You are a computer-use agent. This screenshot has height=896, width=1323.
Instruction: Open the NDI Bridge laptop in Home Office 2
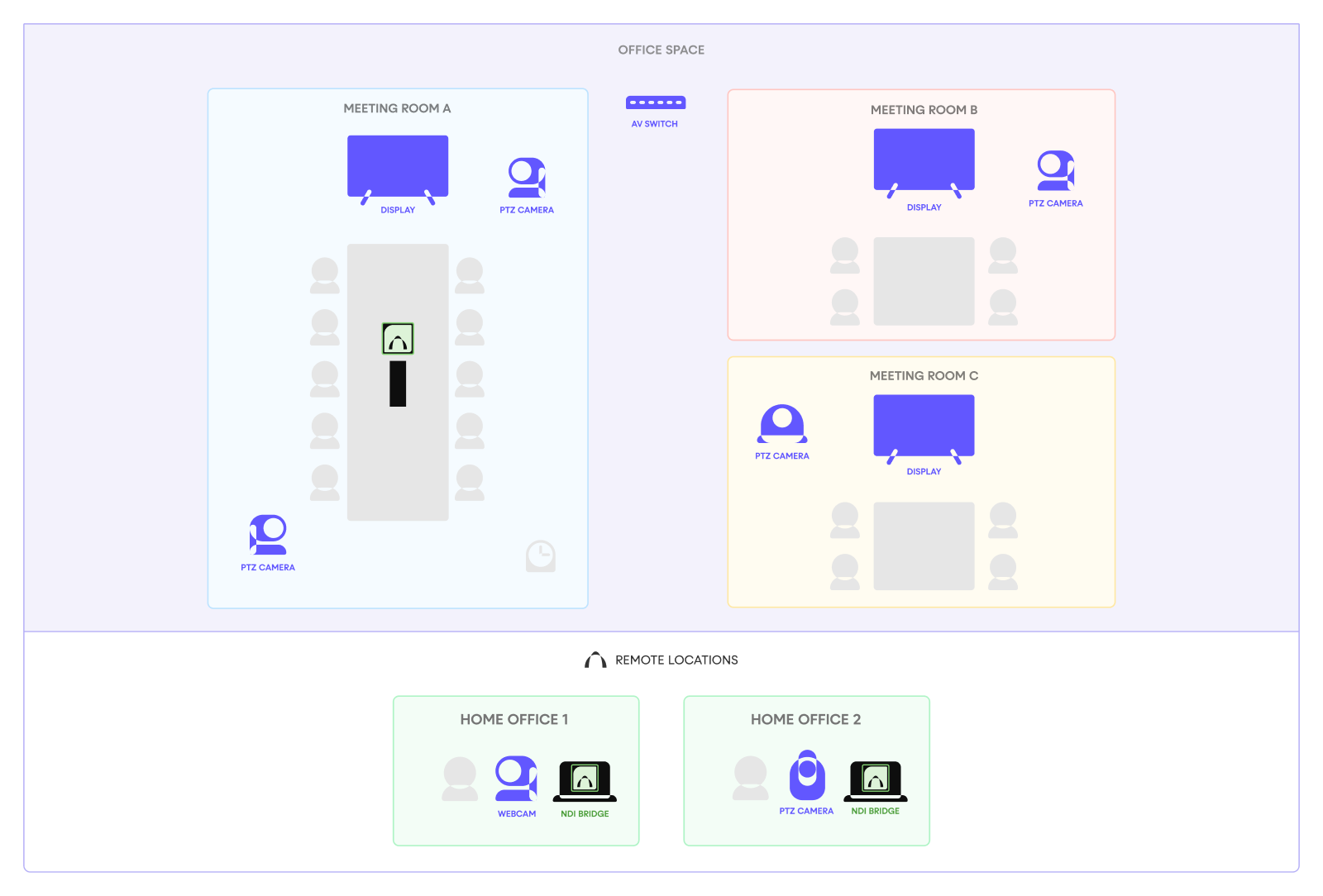(x=876, y=781)
